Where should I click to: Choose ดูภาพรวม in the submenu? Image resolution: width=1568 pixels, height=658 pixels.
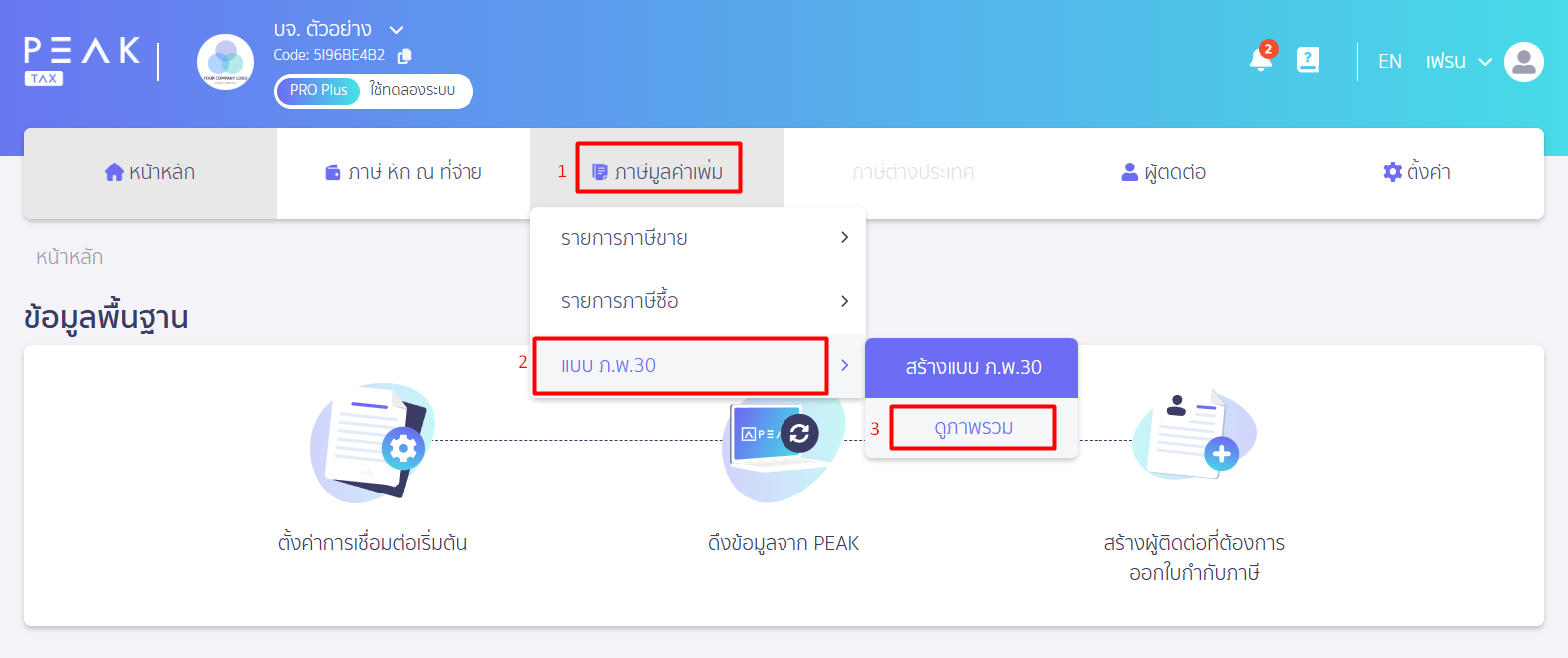(972, 428)
